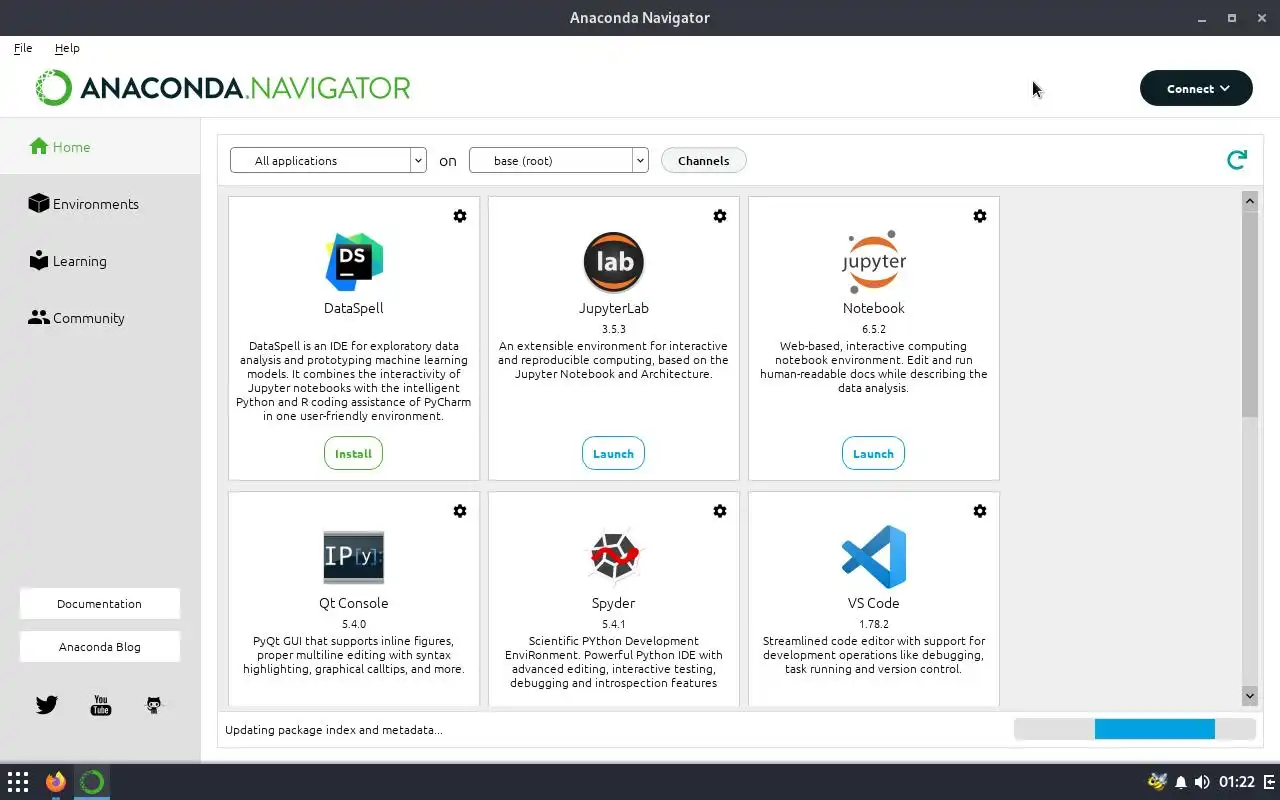Open the volume control in the system tray

click(x=1202, y=782)
